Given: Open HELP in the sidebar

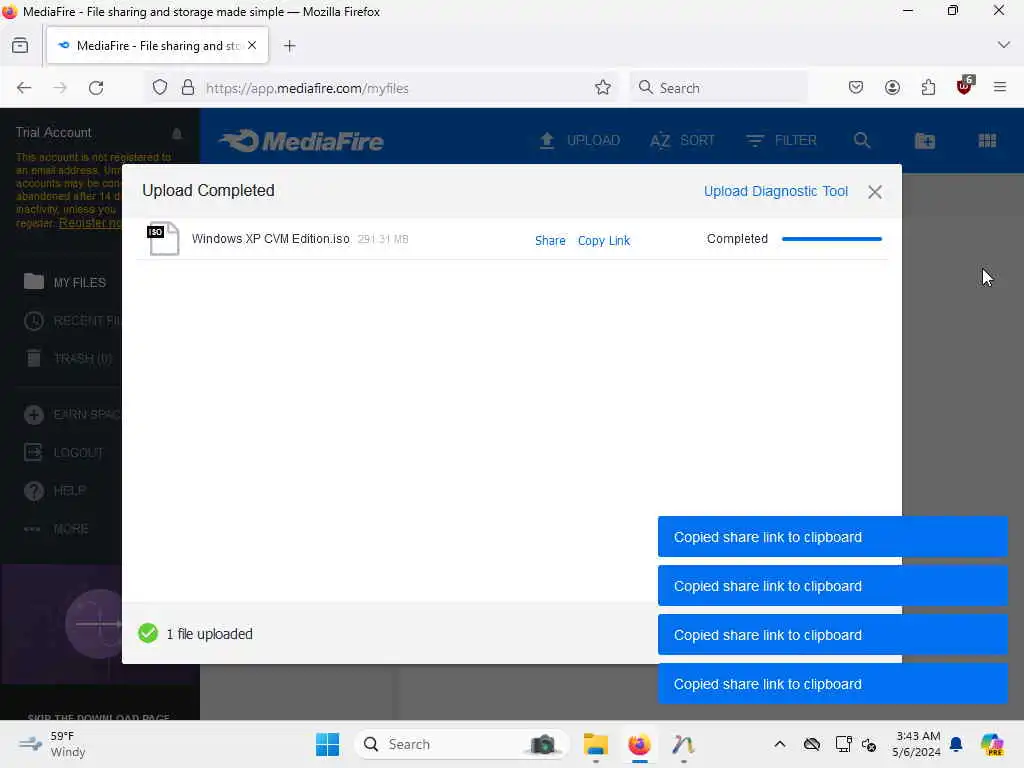Looking at the screenshot, I should click(x=55, y=490).
